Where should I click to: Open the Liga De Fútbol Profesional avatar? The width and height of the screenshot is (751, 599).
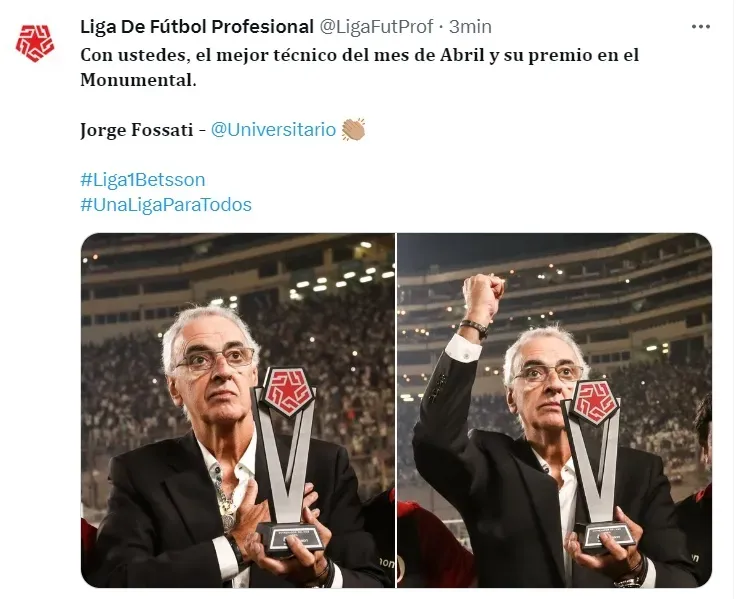(x=34, y=44)
